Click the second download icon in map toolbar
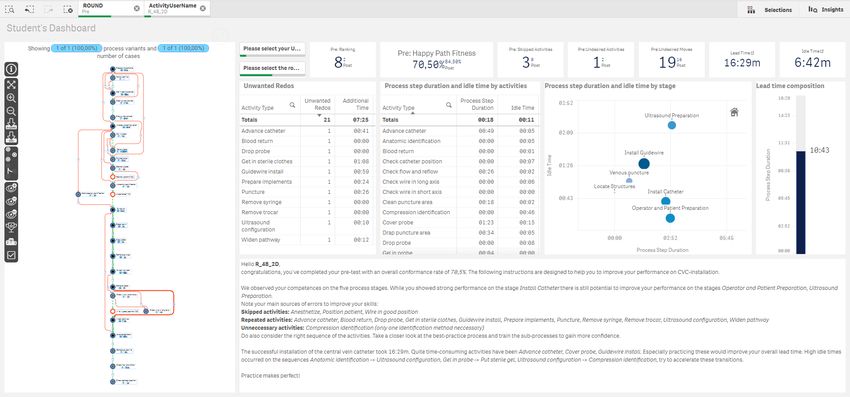 pos(11,137)
